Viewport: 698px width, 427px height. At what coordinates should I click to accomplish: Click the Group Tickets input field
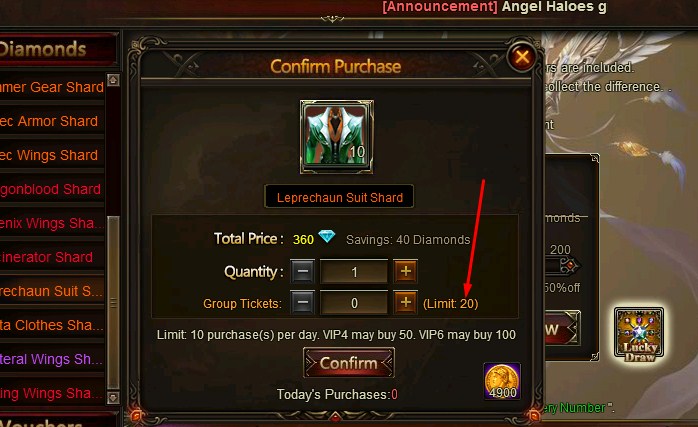[354, 303]
